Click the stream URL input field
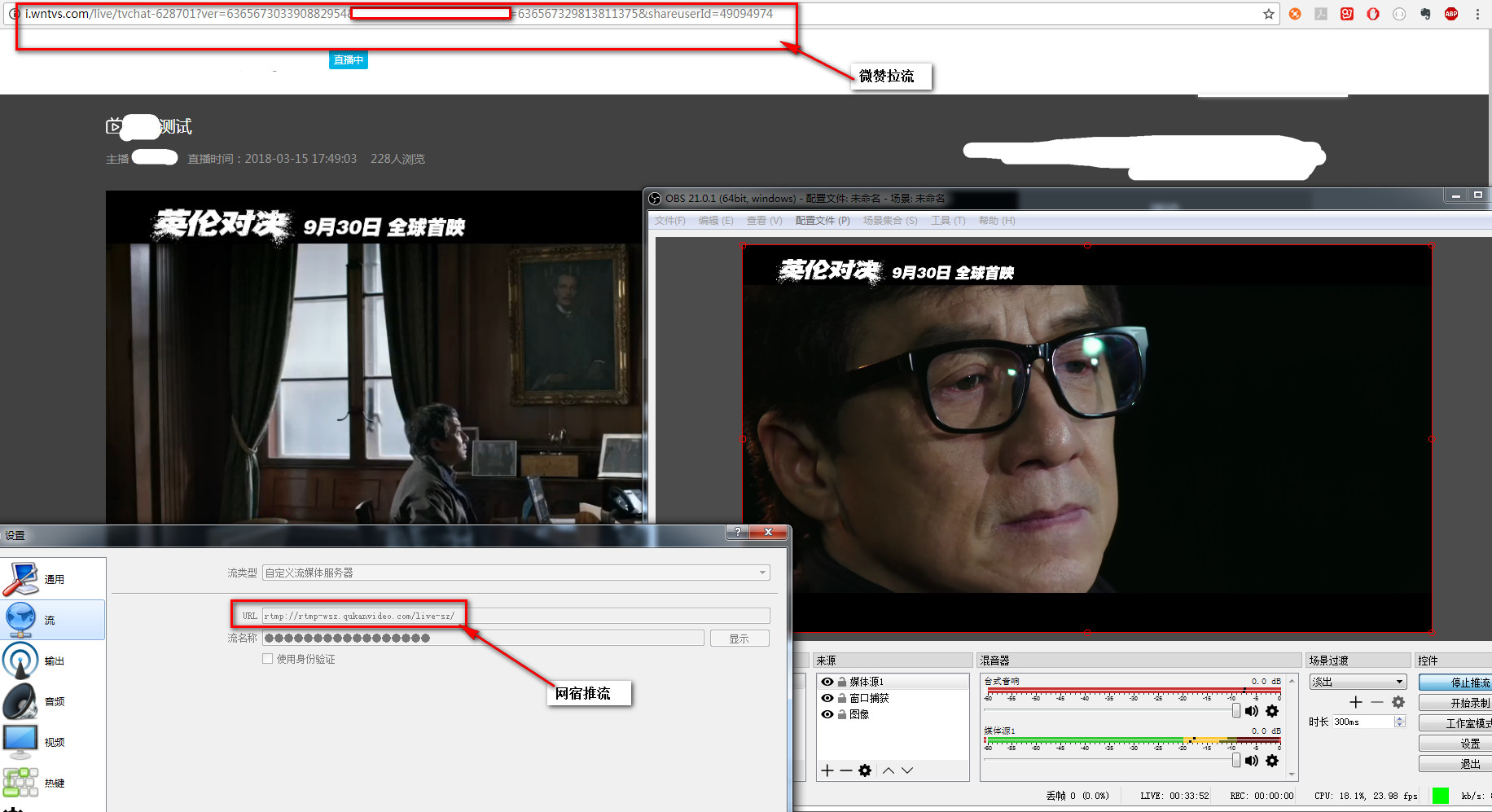 coord(516,616)
